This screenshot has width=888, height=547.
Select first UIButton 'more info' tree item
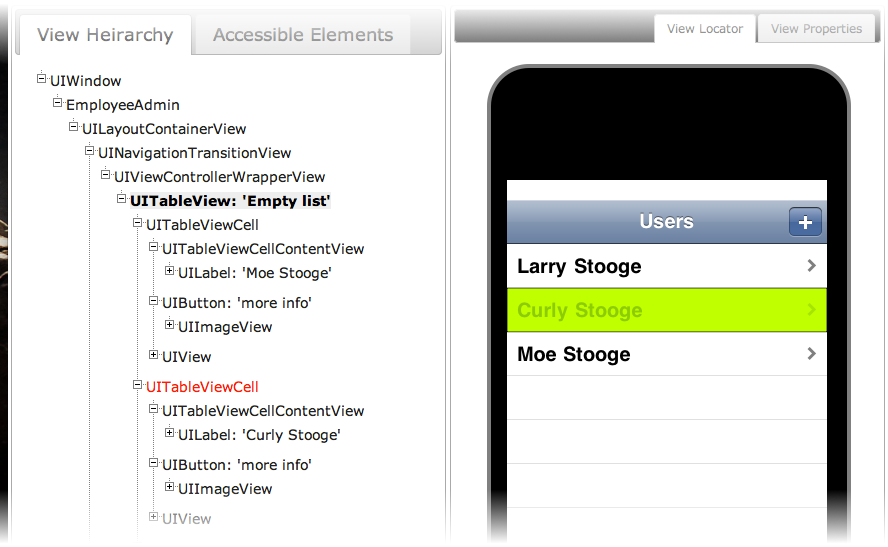pos(237,303)
